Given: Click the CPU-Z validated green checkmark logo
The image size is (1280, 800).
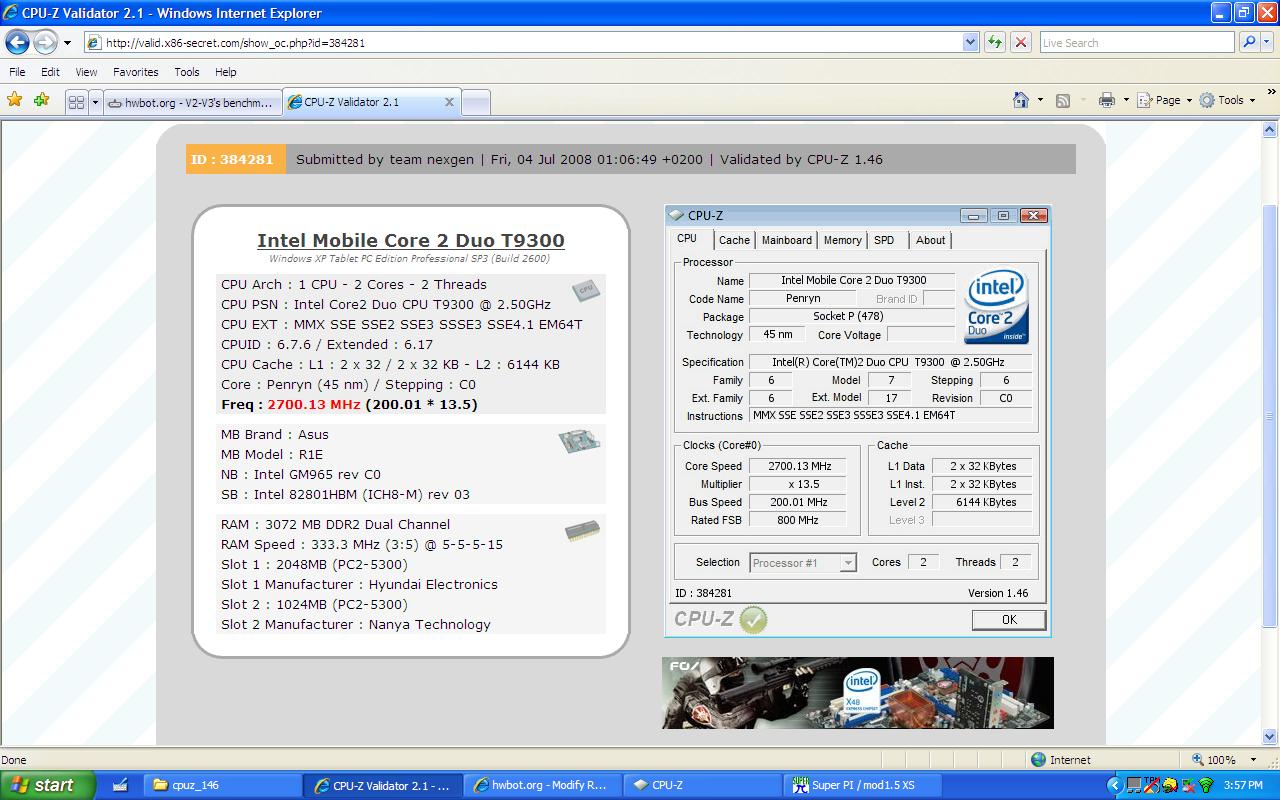Looking at the screenshot, I should point(752,619).
